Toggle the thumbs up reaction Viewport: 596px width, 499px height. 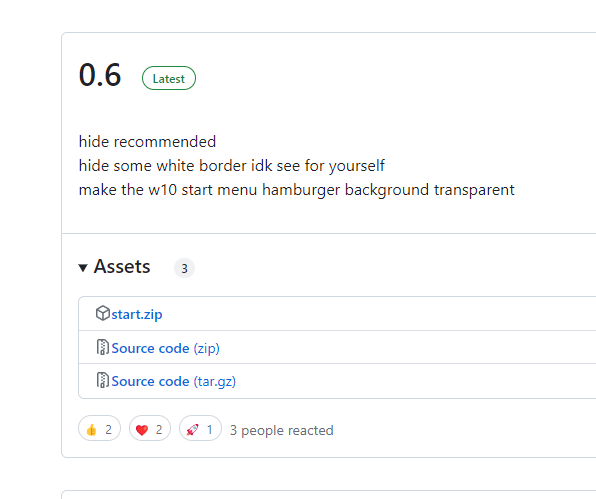tap(100, 428)
